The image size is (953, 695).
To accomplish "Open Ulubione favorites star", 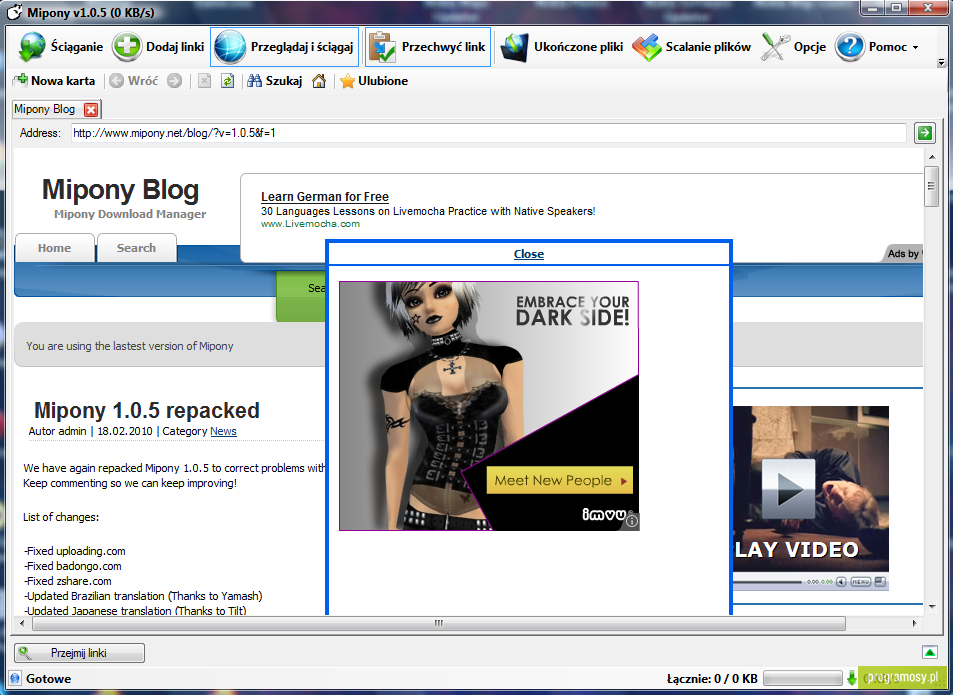I will click(374, 81).
